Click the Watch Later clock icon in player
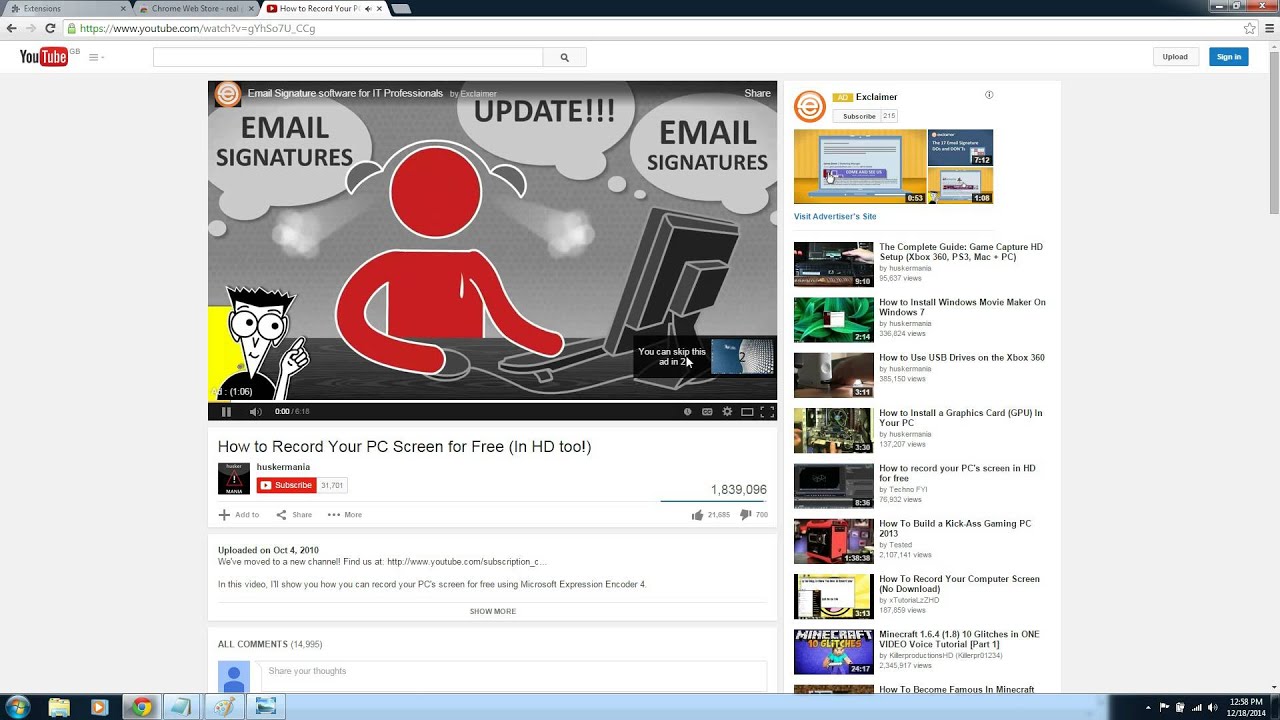 point(687,411)
